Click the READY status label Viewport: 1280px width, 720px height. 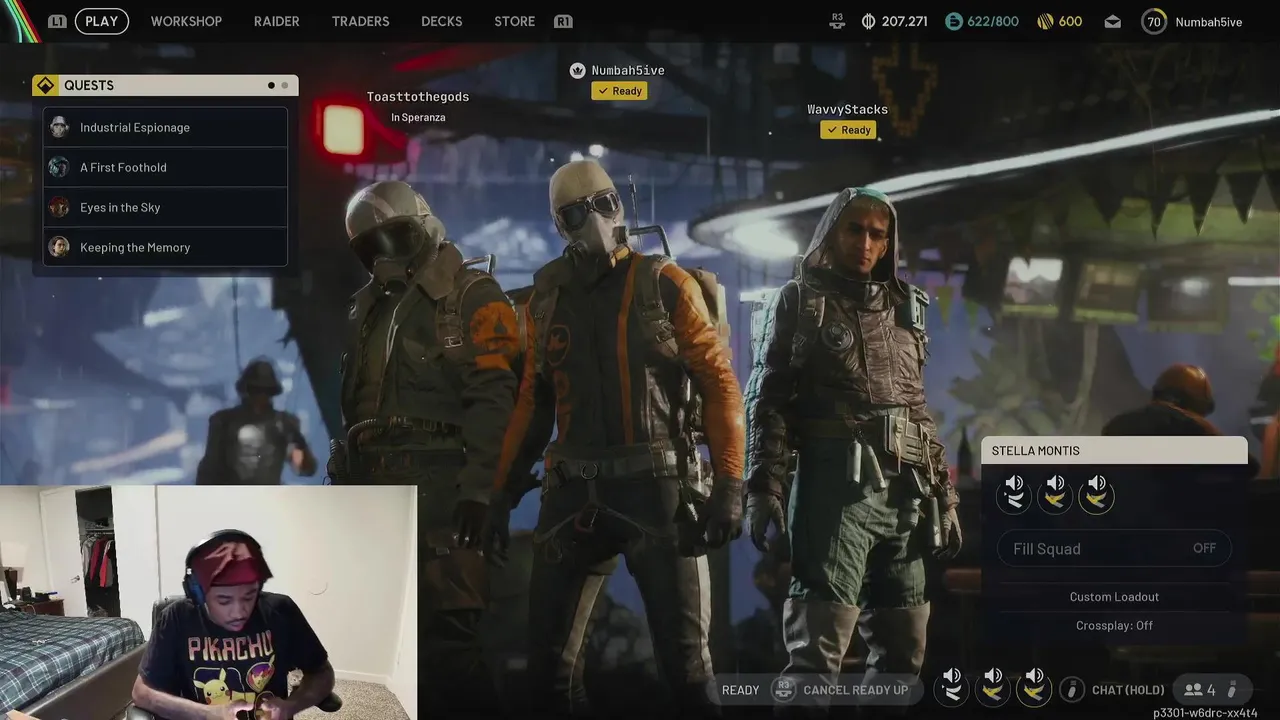coord(740,690)
